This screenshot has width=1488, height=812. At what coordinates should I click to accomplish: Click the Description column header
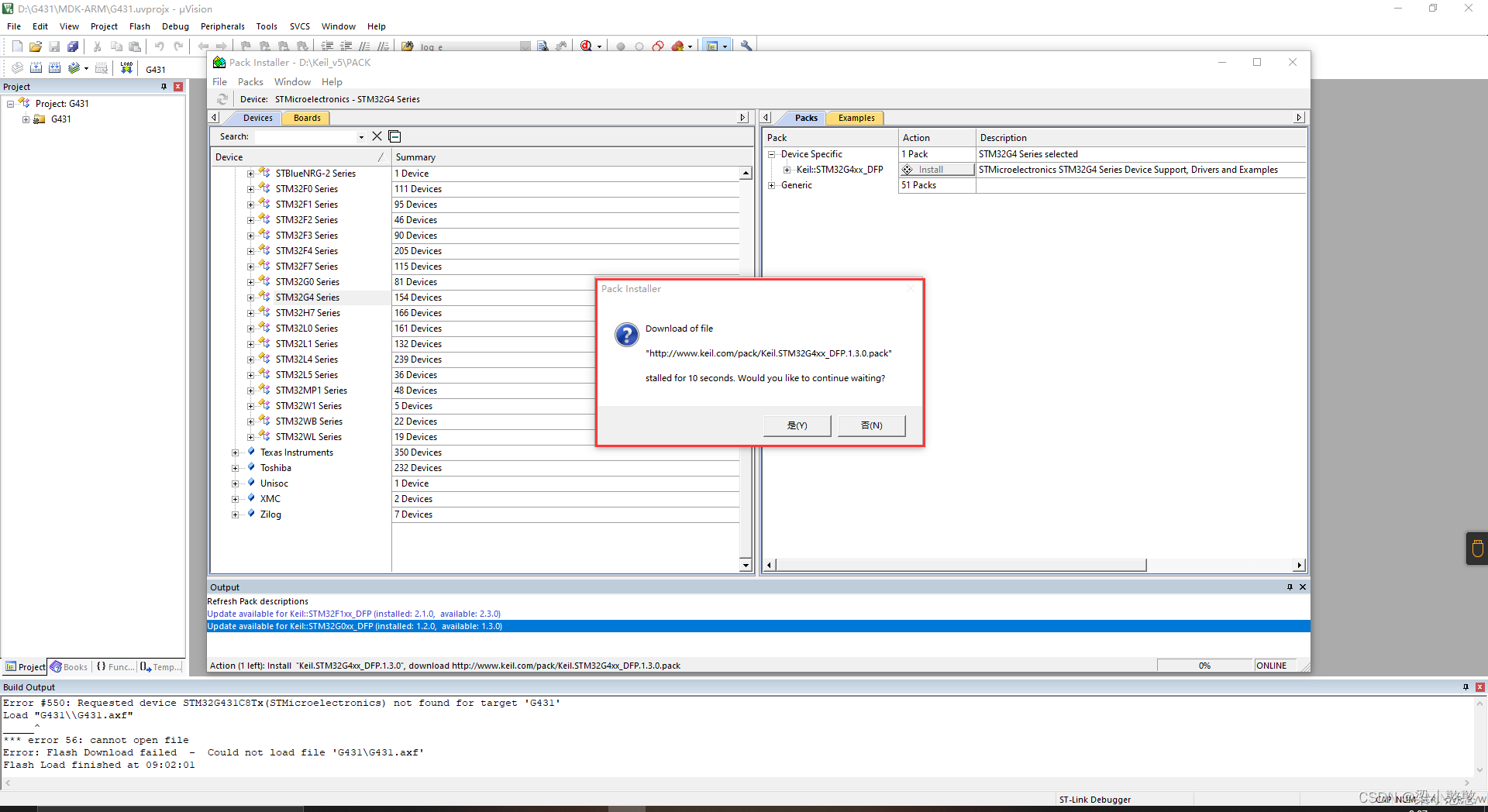pos(1141,138)
